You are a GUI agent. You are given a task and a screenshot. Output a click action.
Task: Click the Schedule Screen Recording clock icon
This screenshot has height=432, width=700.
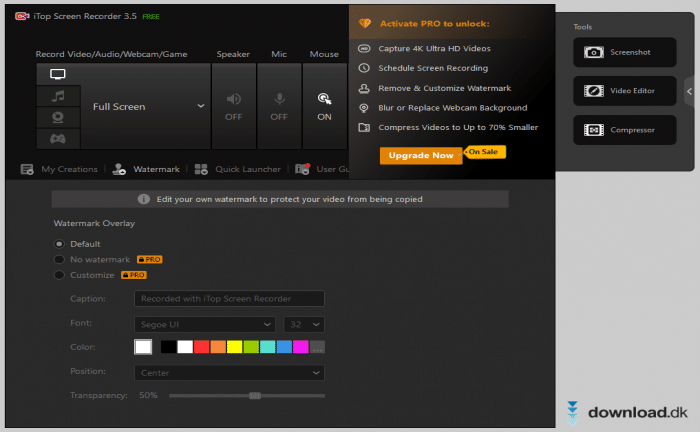coord(364,68)
